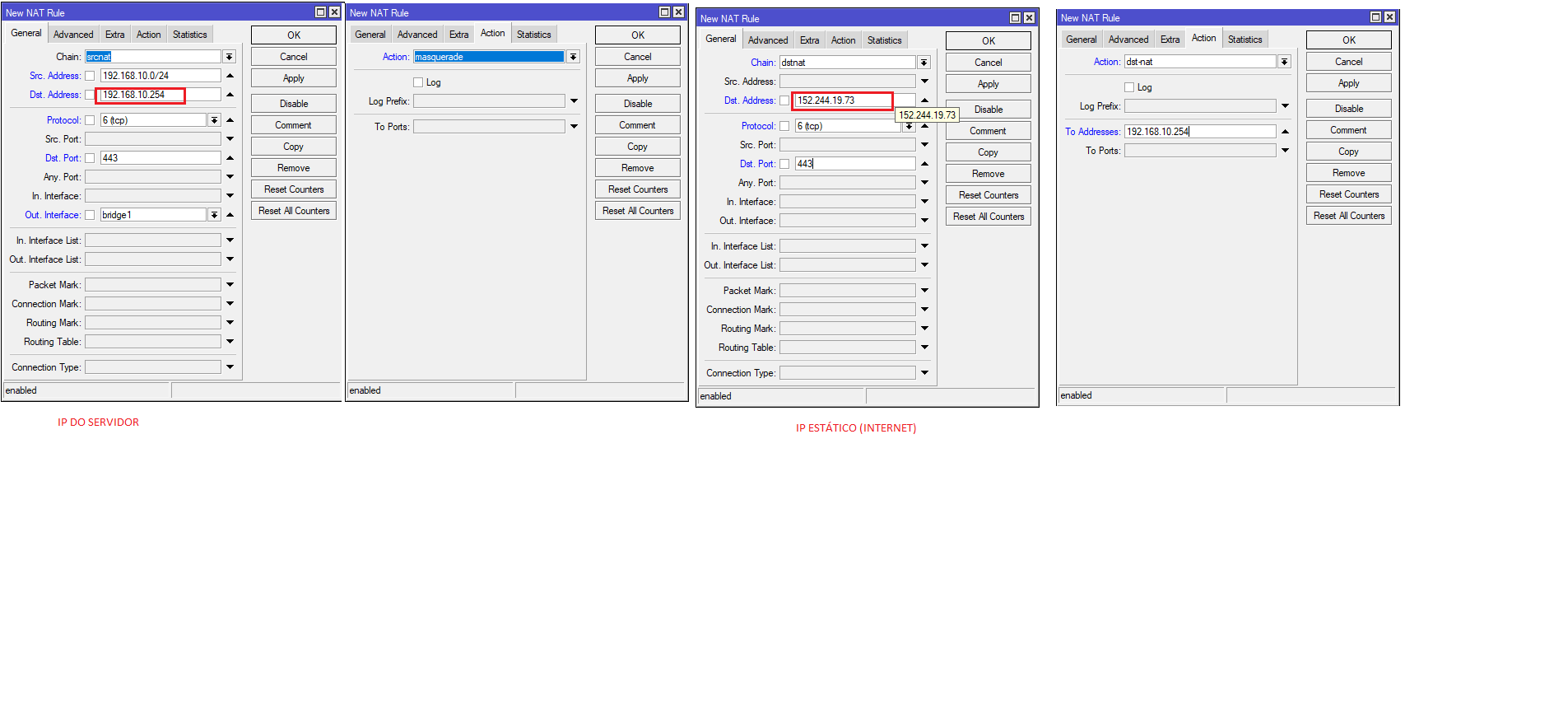This screenshot has width=1568, height=705.
Task: Expand Out. Interface in dstnat window
Action: tap(924, 221)
